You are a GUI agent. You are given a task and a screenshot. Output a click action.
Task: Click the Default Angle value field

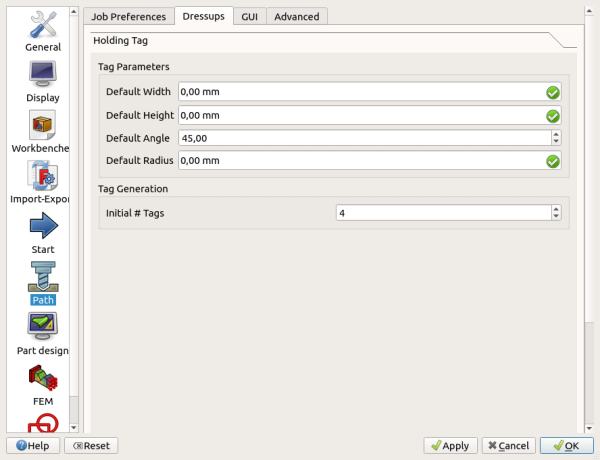pyautogui.click(x=365, y=138)
